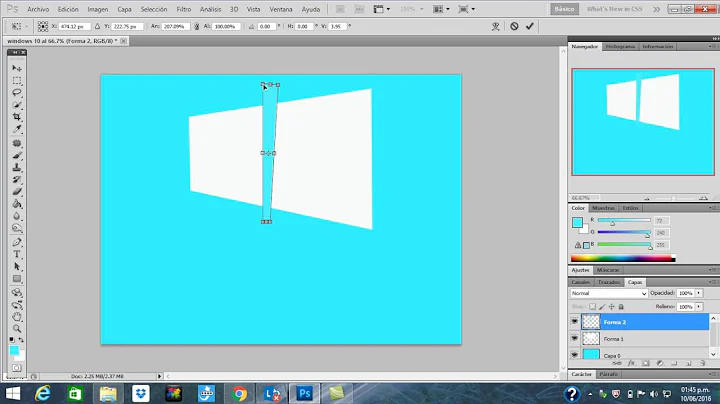
Task: Switch to the Canales tab
Action: tap(581, 282)
